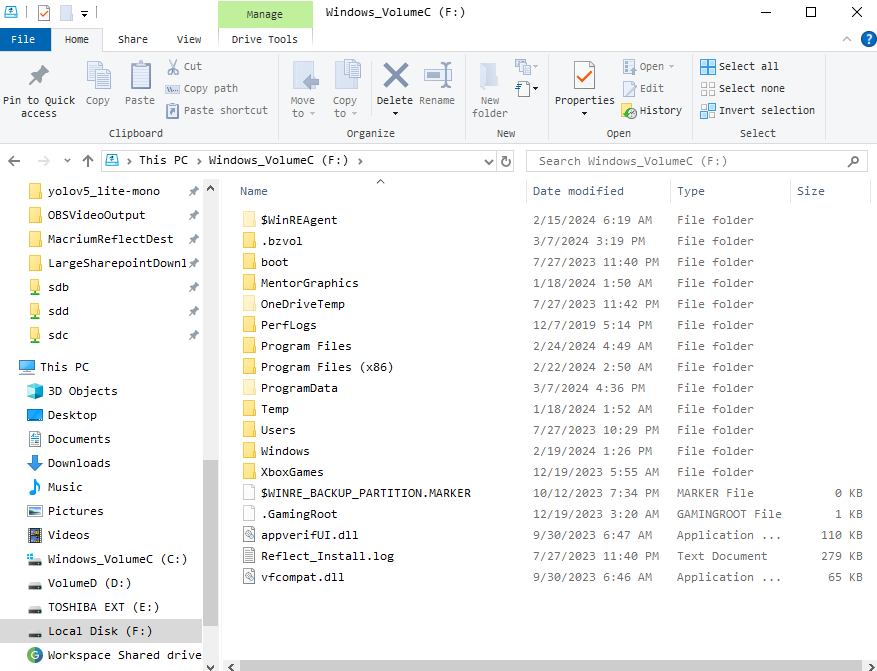Open the Copy to menu
Viewport: 877px width, 671px height.
click(x=345, y=89)
